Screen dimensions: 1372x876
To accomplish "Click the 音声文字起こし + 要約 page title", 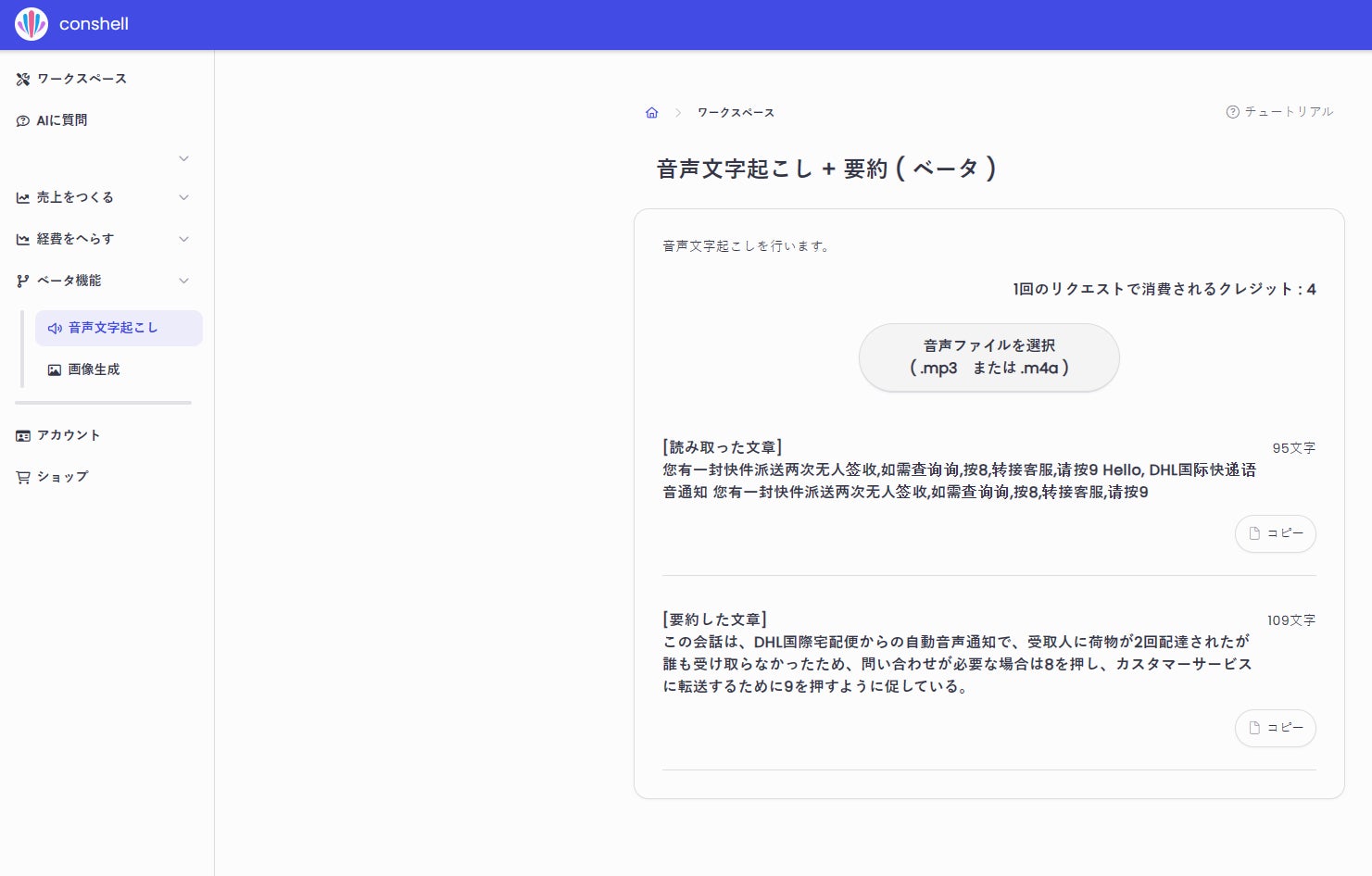I will click(x=826, y=169).
